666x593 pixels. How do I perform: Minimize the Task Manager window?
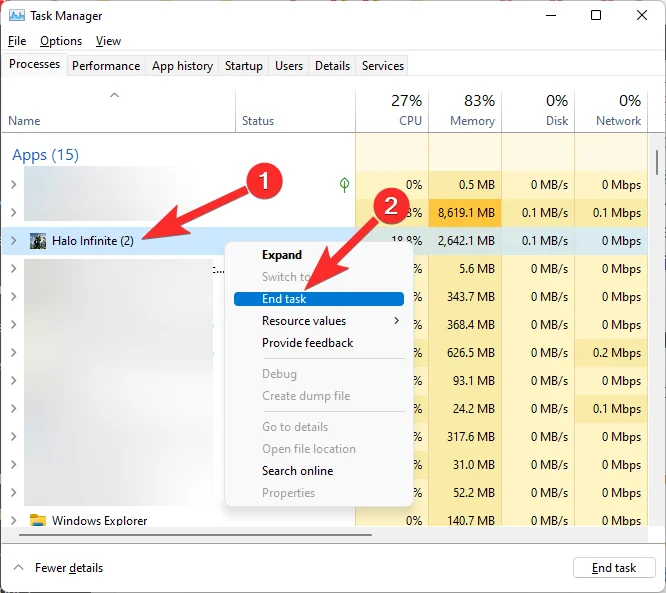pos(551,16)
